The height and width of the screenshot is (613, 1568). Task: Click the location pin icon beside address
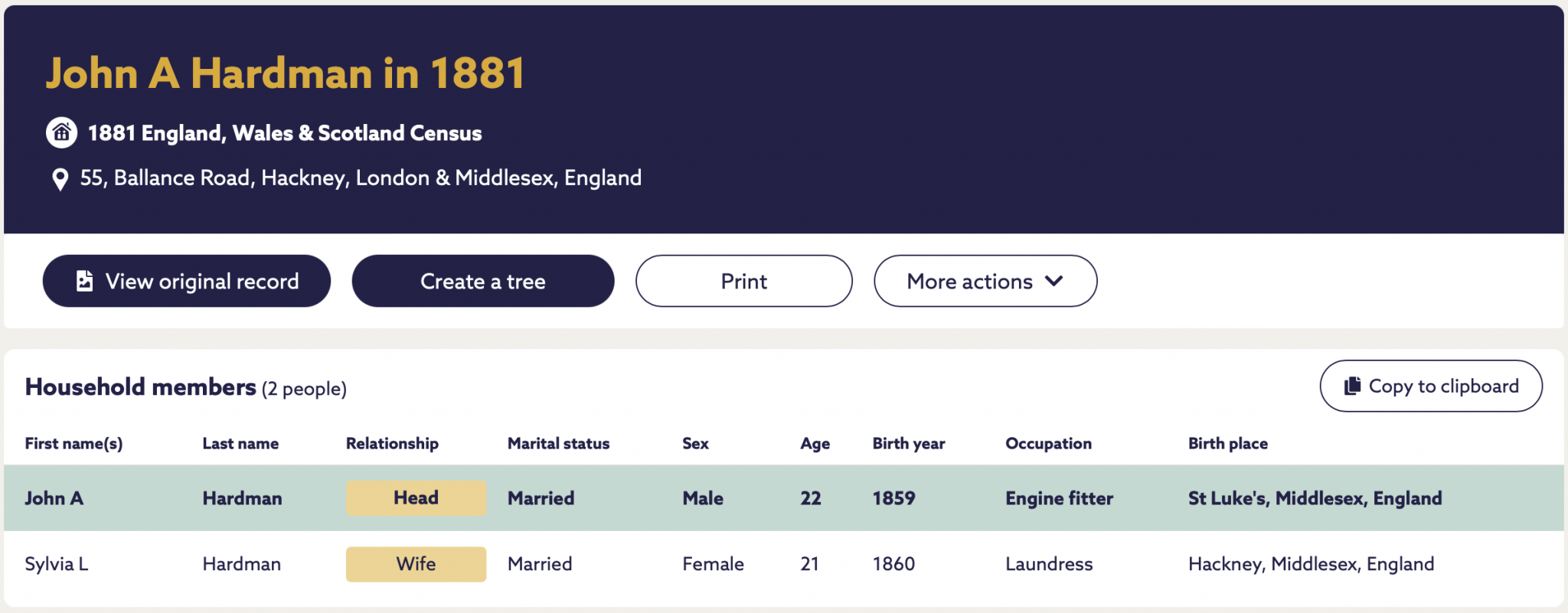tap(60, 180)
